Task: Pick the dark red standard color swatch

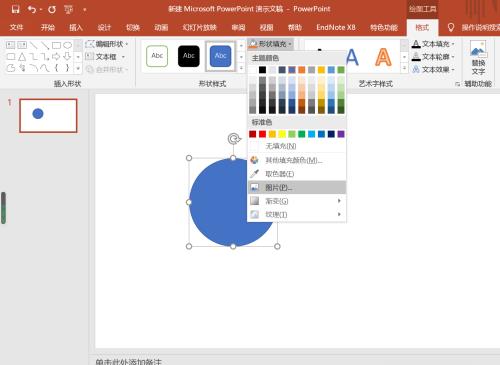Action: click(253, 134)
